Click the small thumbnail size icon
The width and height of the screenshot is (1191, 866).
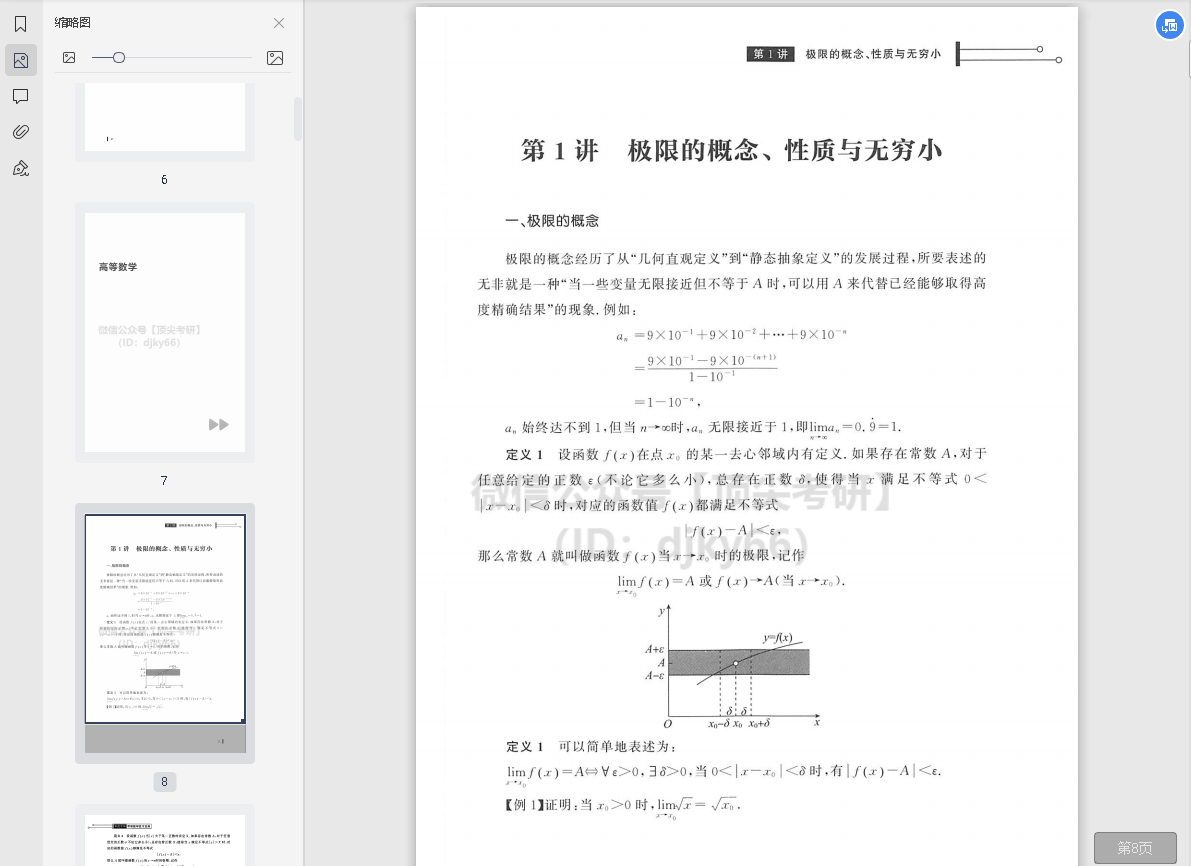coord(69,58)
